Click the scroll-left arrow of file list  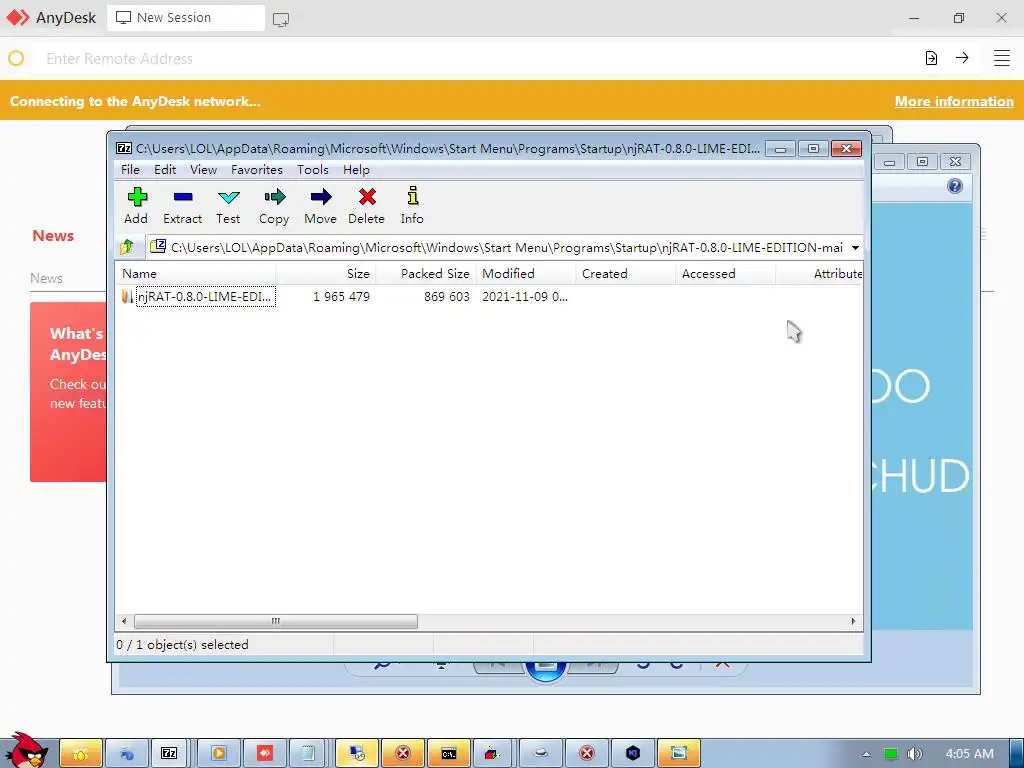click(124, 621)
